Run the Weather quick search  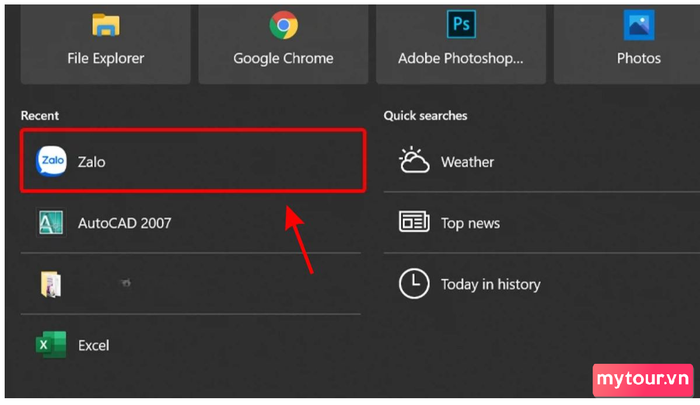tap(542, 162)
